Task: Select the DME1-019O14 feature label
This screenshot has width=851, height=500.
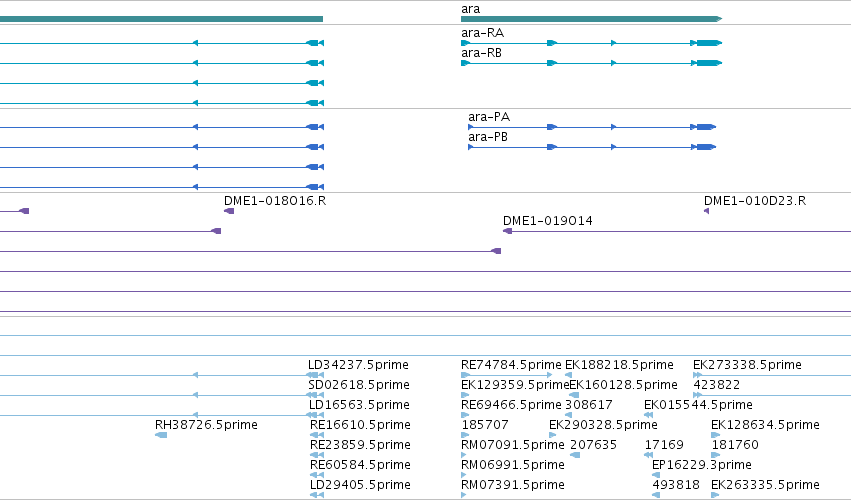Action: point(548,221)
